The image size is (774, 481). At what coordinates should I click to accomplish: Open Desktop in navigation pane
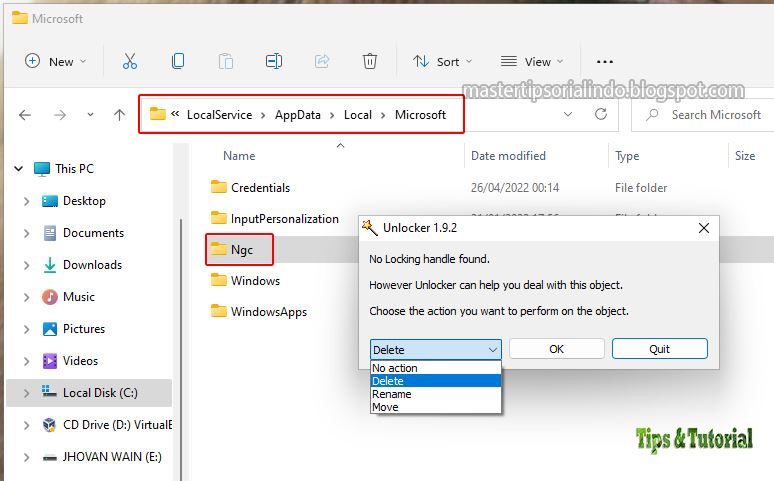pyautogui.click(x=74, y=201)
